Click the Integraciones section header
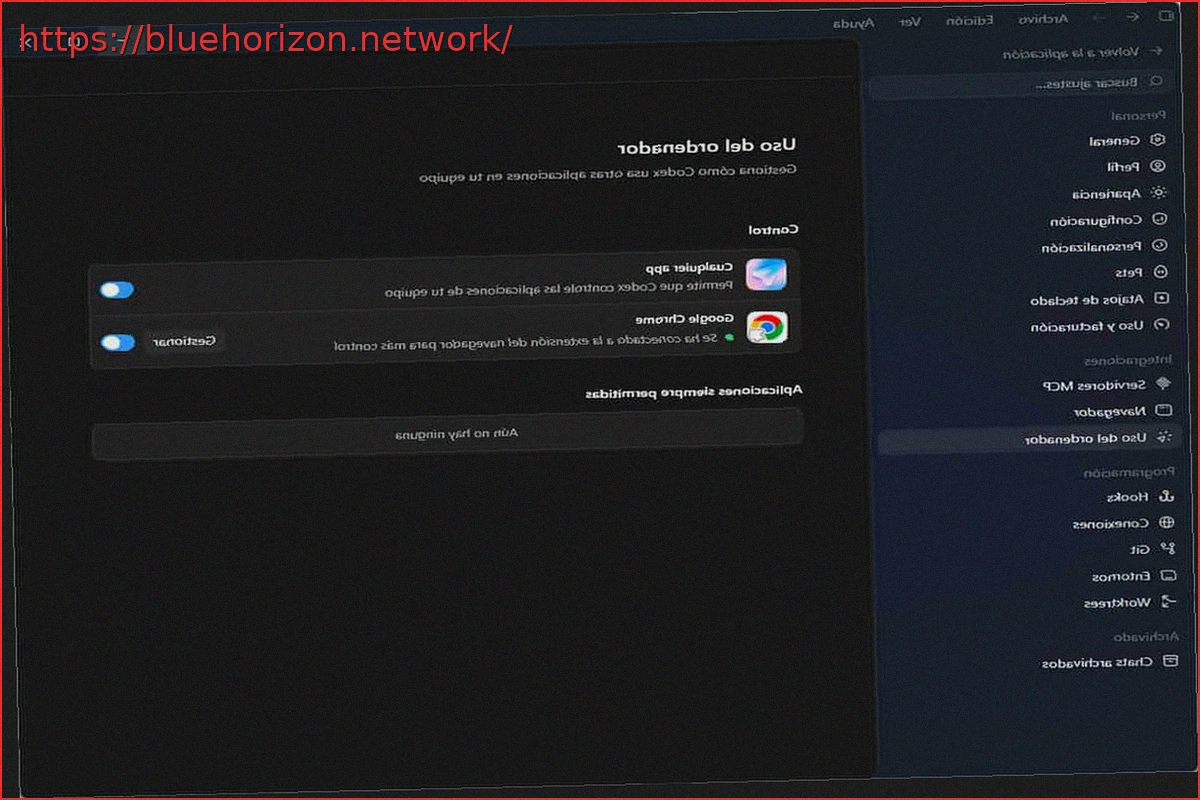 pyautogui.click(x=1129, y=358)
